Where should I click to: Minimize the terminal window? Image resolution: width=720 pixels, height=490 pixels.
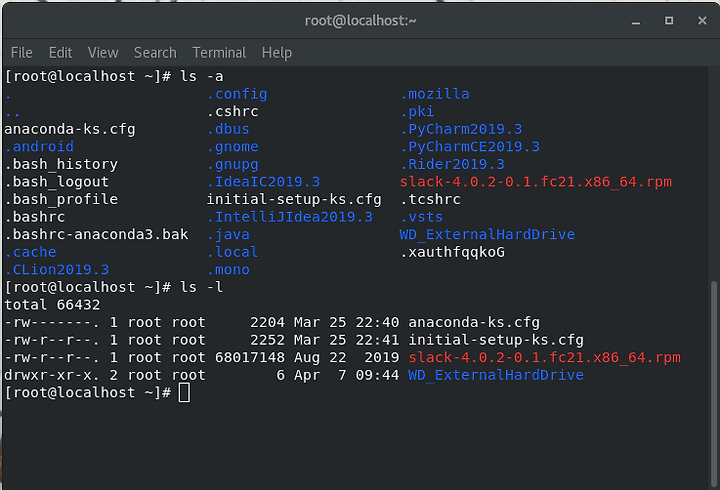pyautogui.click(x=636, y=21)
